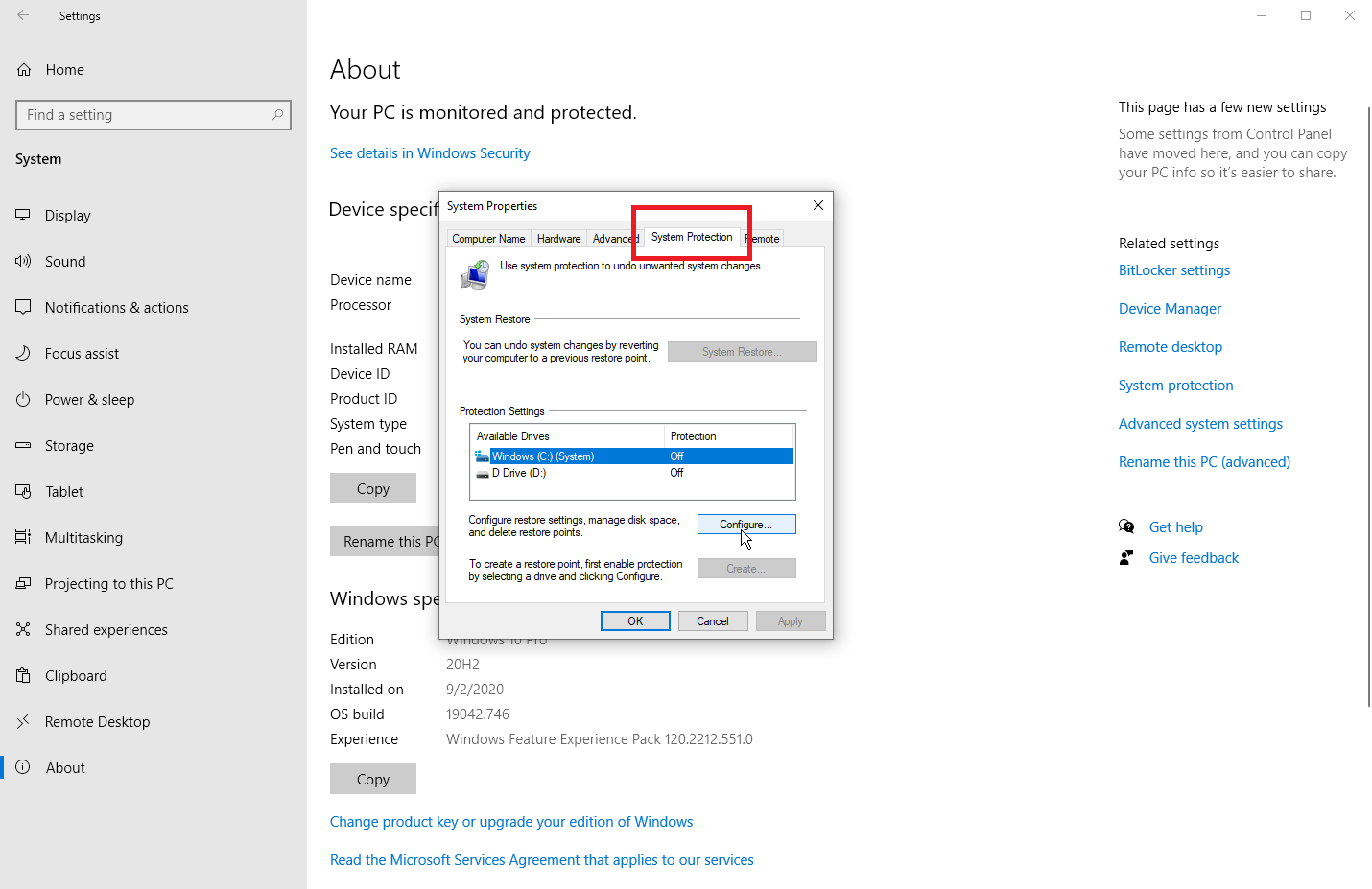
Task: Open the Remote tab
Action: click(765, 239)
